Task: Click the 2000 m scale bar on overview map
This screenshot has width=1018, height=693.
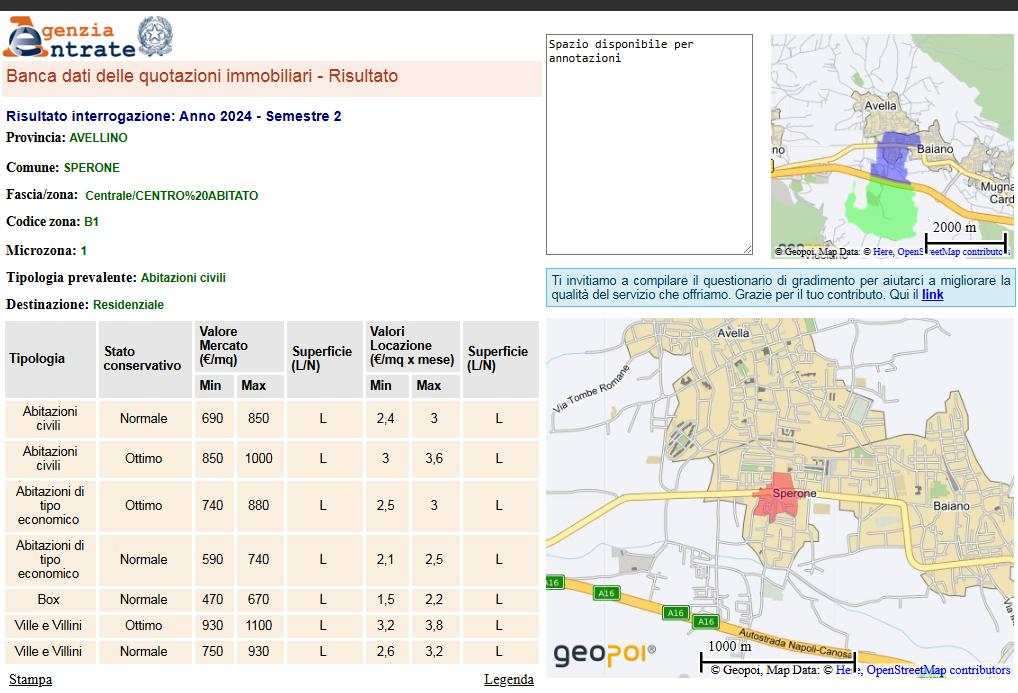Action: tap(965, 242)
